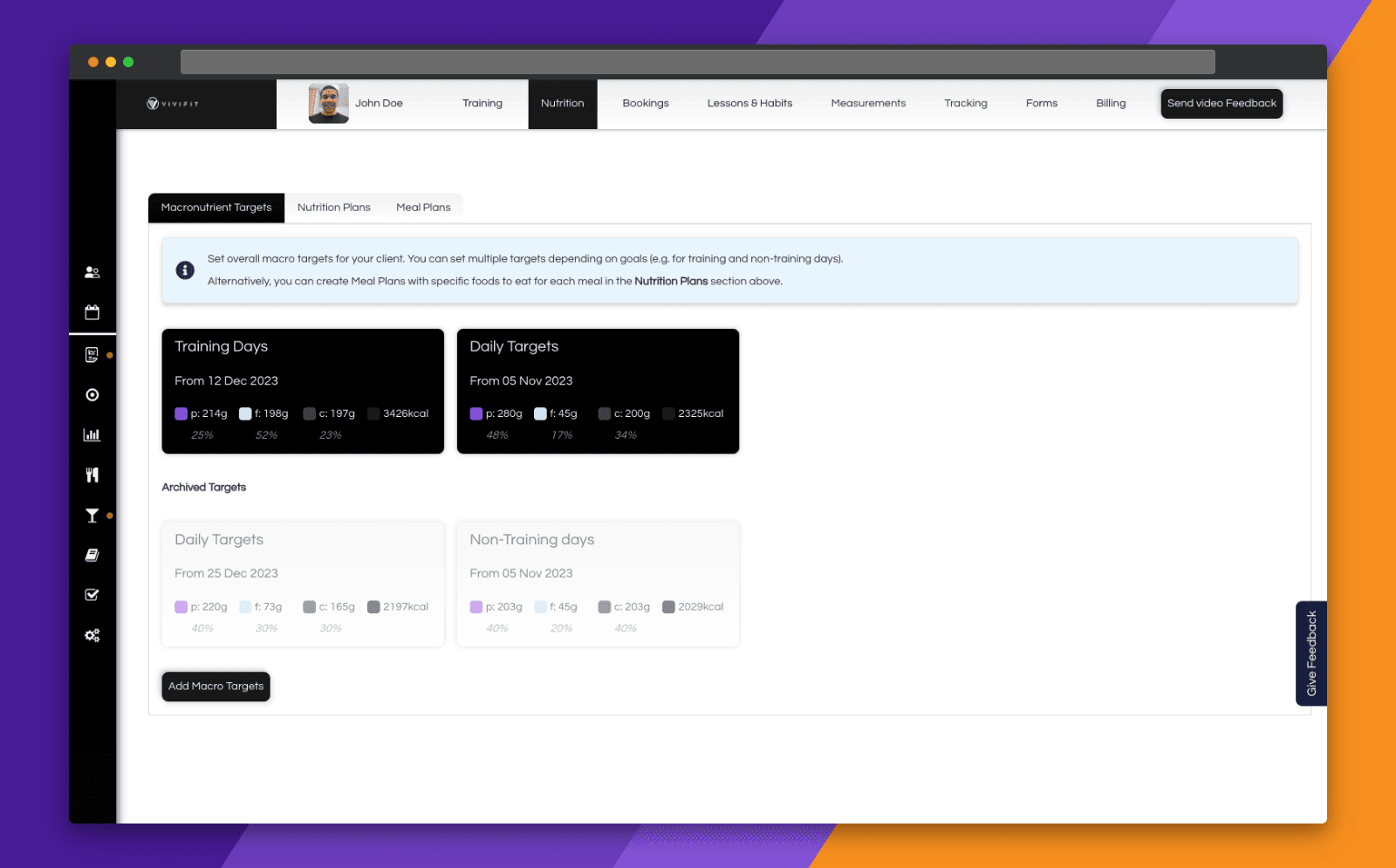Click the 3426kcal value

406,413
